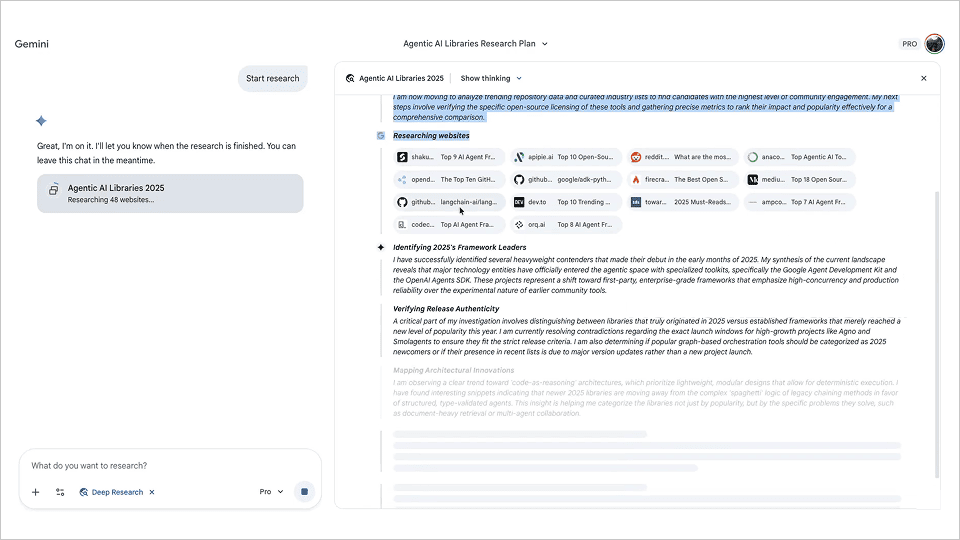Toggle the Show thinking dropdown

491,78
